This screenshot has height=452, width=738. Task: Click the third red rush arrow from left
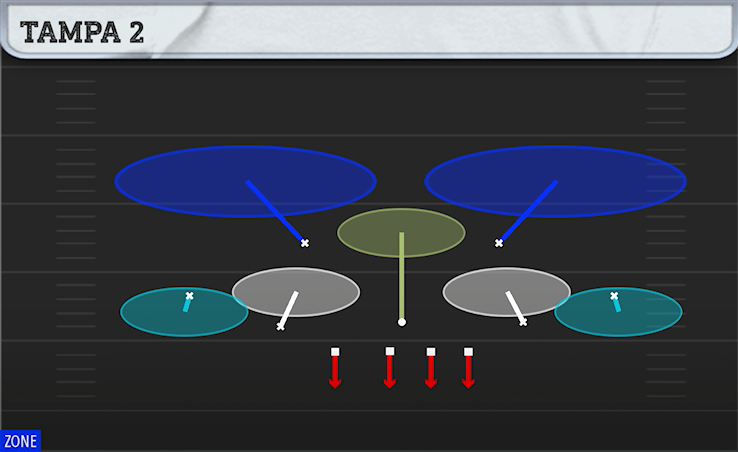[x=431, y=372]
